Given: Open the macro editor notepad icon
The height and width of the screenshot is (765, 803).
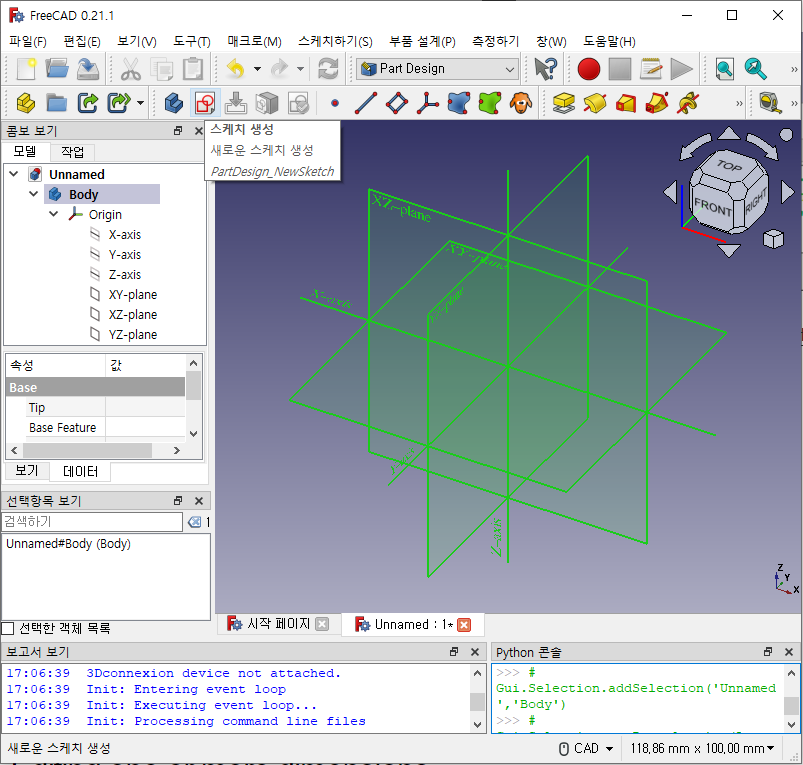Looking at the screenshot, I should [650, 69].
